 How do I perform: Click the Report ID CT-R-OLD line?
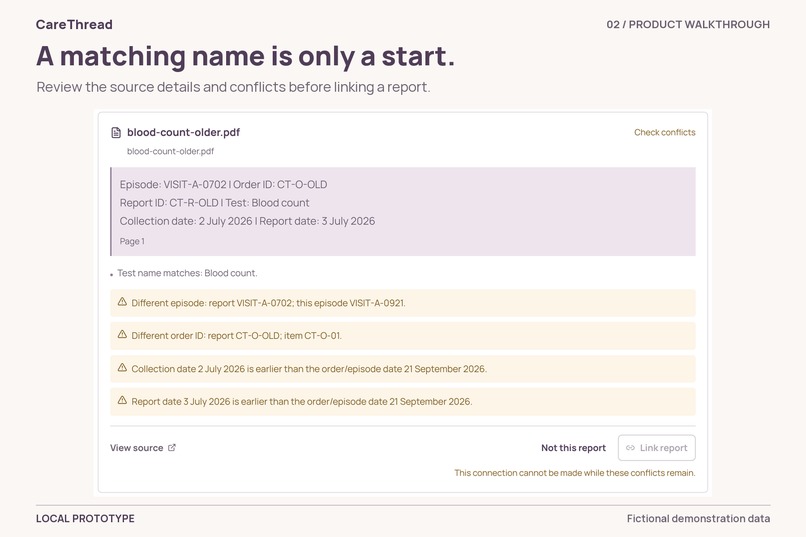(214, 203)
